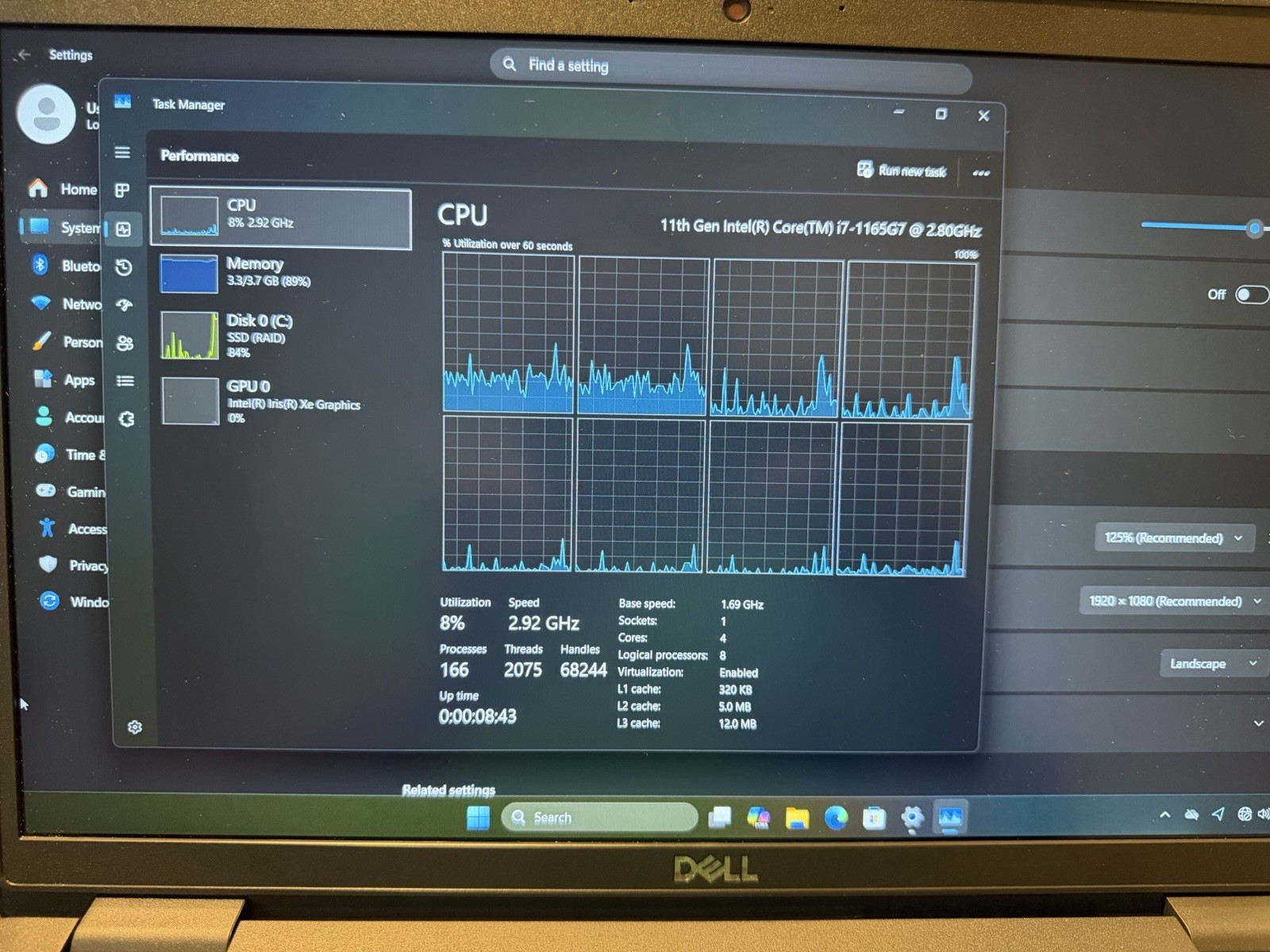
Task: Open Windows Update in Settings sidebar
Action: click(x=73, y=601)
